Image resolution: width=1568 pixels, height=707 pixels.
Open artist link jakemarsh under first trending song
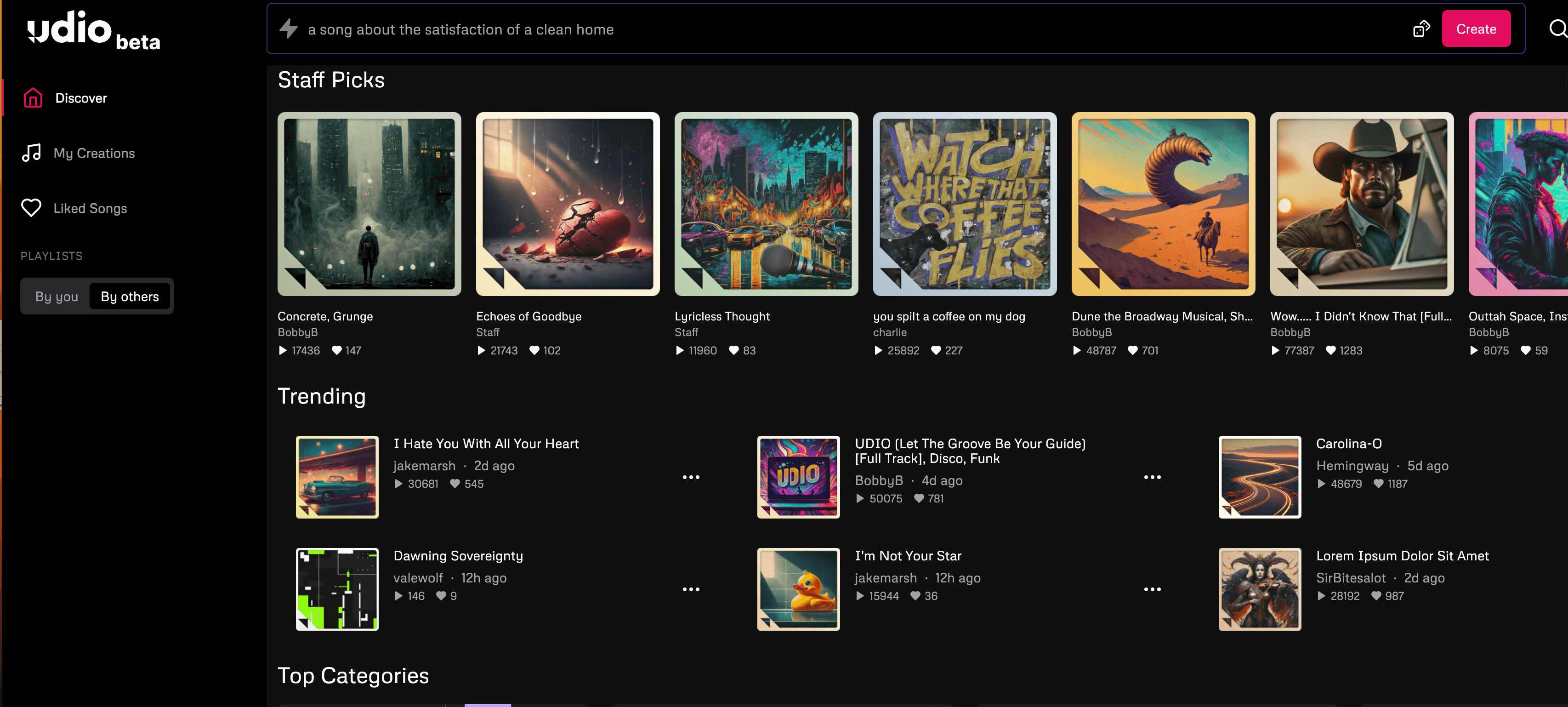(424, 465)
